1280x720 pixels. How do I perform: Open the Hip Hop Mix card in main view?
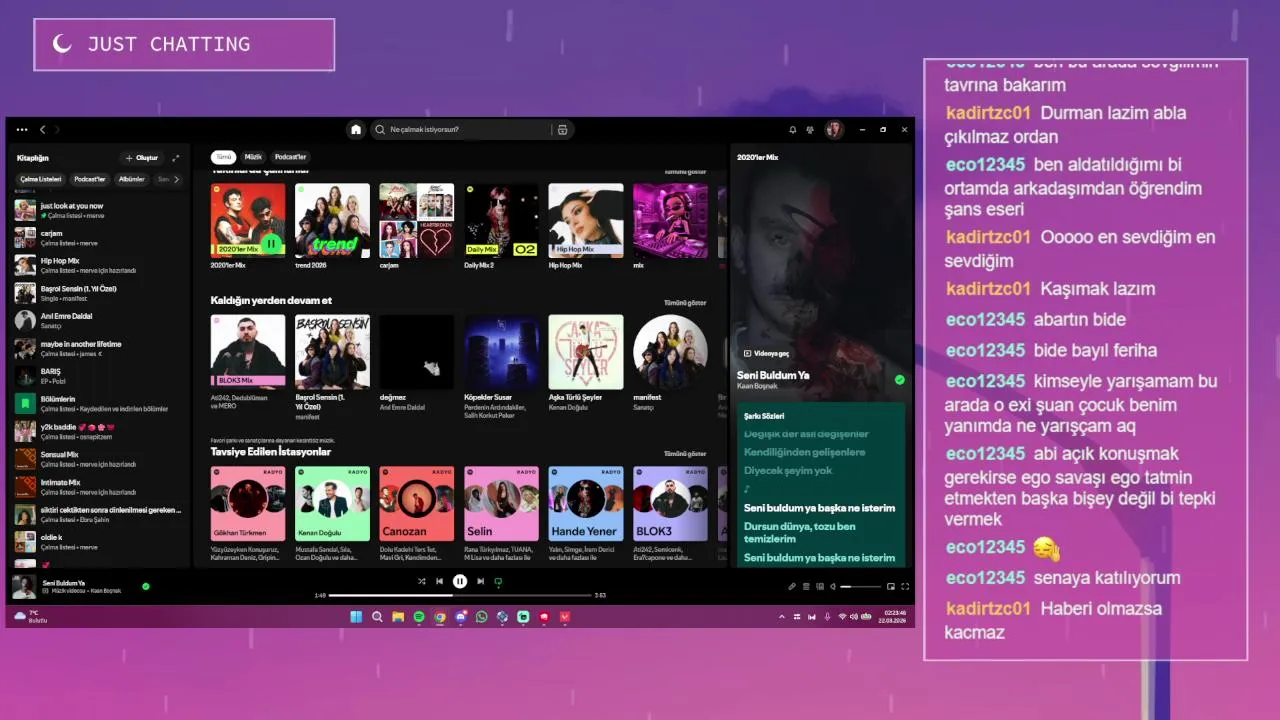point(586,226)
